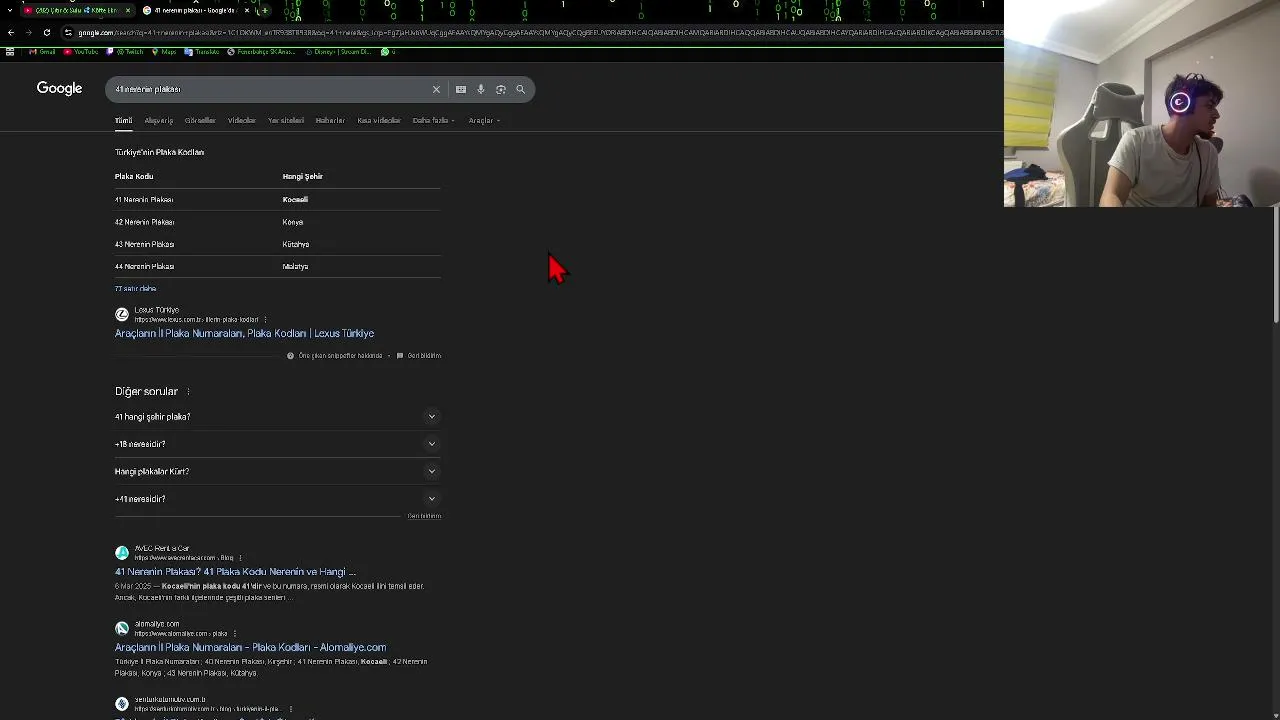Click the '42 Nerenin Plakası' cell
The height and width of the screenshot is (720, 1280).
144,222
